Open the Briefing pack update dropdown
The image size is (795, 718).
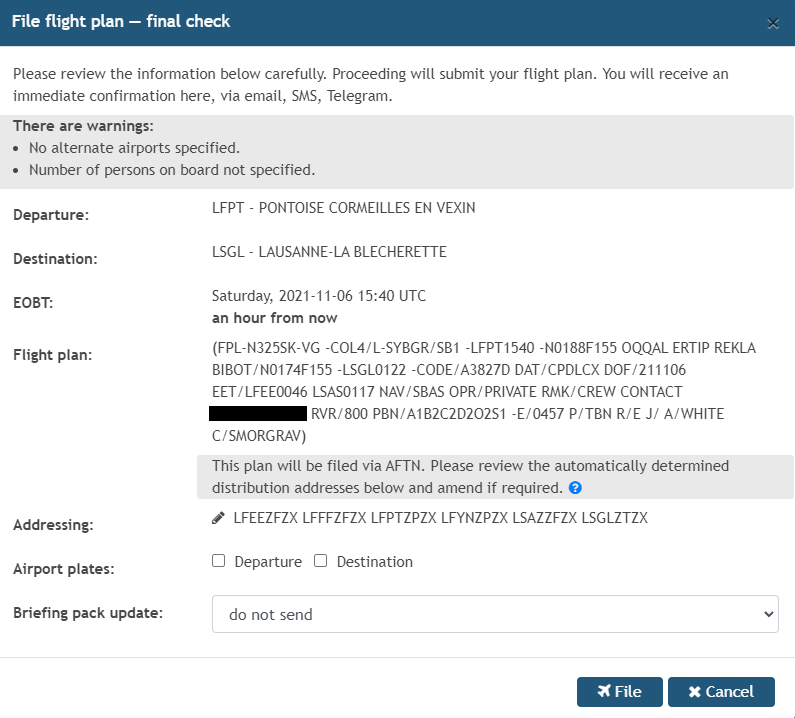pos(495,614)
